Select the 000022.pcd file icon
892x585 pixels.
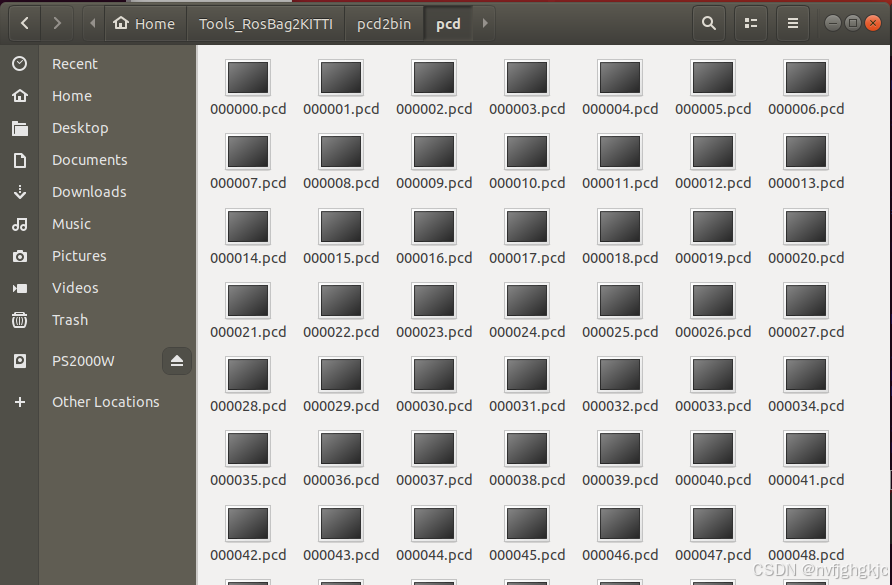click(341, 300)
